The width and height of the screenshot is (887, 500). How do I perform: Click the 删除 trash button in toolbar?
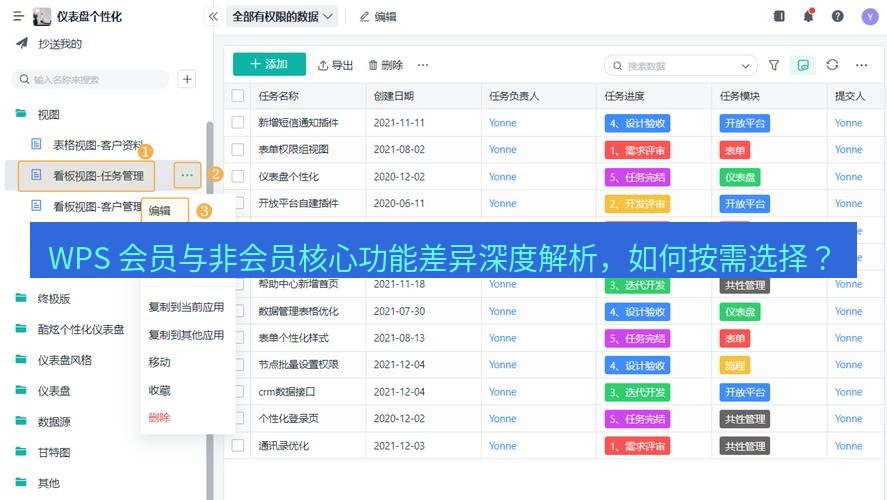pos(386,65)
